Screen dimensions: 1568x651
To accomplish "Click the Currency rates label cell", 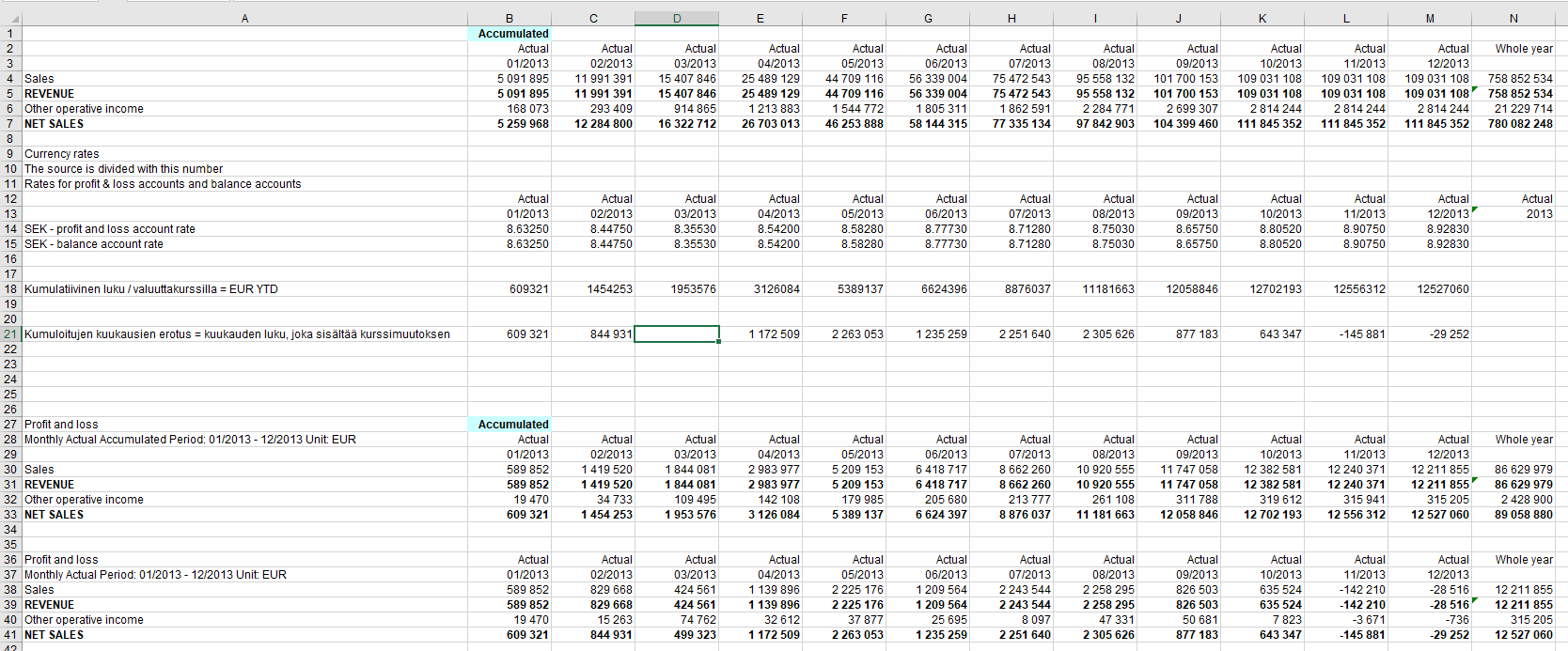I will (x=62, y=154).
